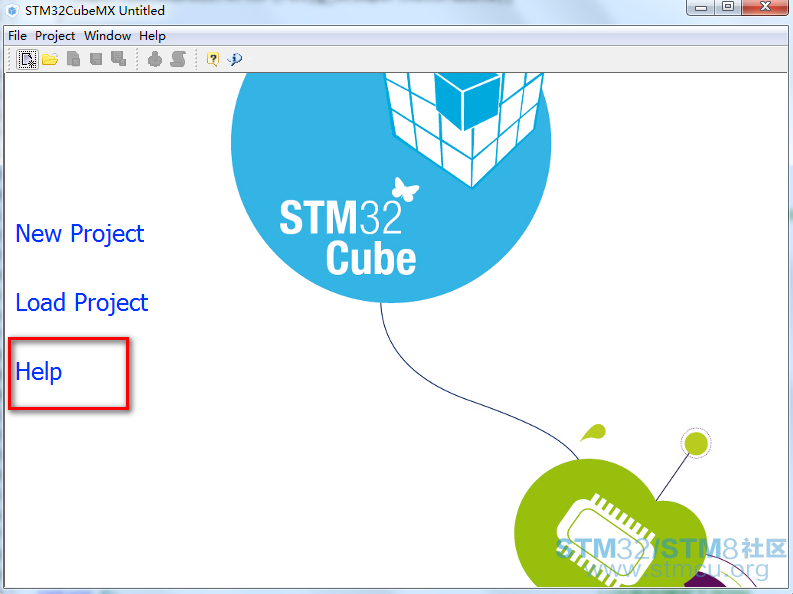The image size is (793, 594).
Task: Minimize the STM32CubeMX window
Action: [700, 8]
